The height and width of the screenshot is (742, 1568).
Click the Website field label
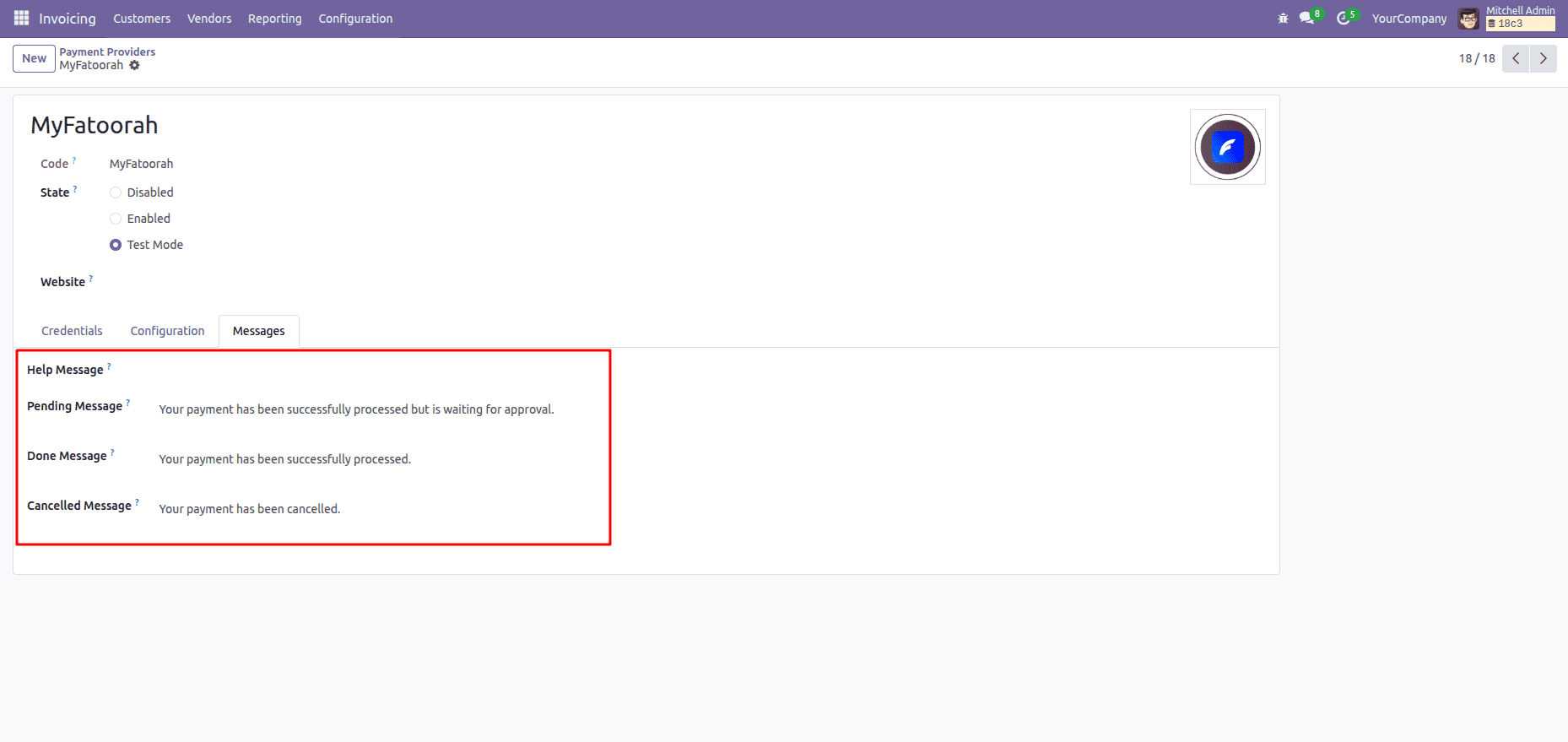(62, 282)
